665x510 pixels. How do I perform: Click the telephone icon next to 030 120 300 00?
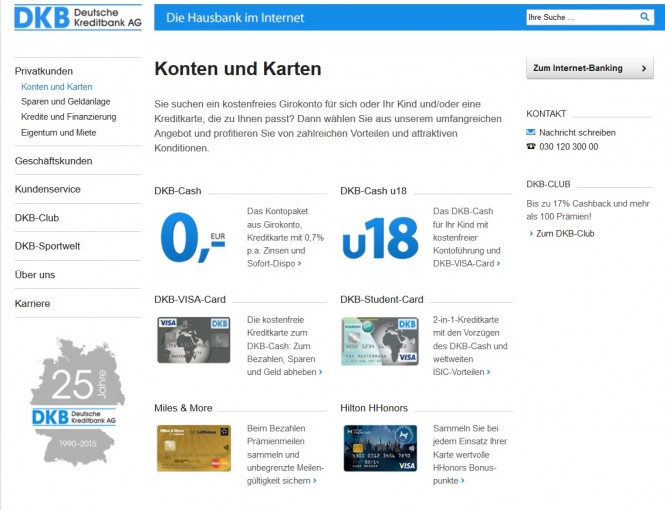coord(531,146)
